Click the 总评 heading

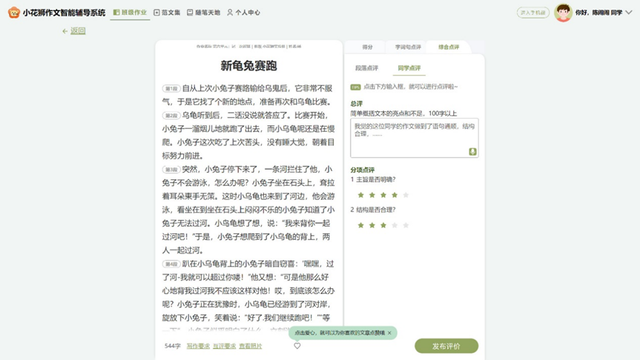pyautogui.click(x=356, y=104)
